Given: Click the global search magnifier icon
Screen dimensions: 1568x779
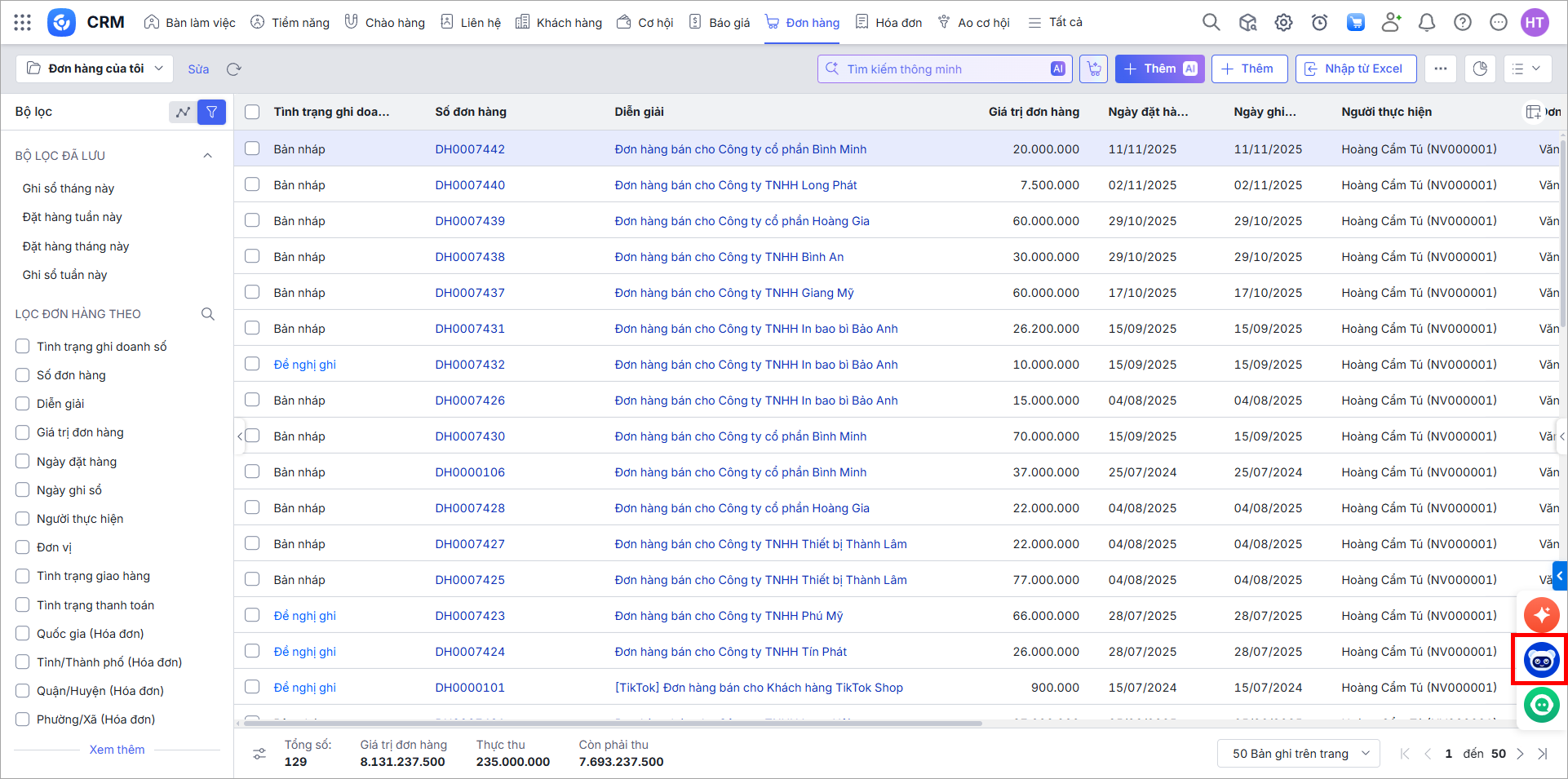Looking at the screenshot, I should click(x=1211, y=23).
